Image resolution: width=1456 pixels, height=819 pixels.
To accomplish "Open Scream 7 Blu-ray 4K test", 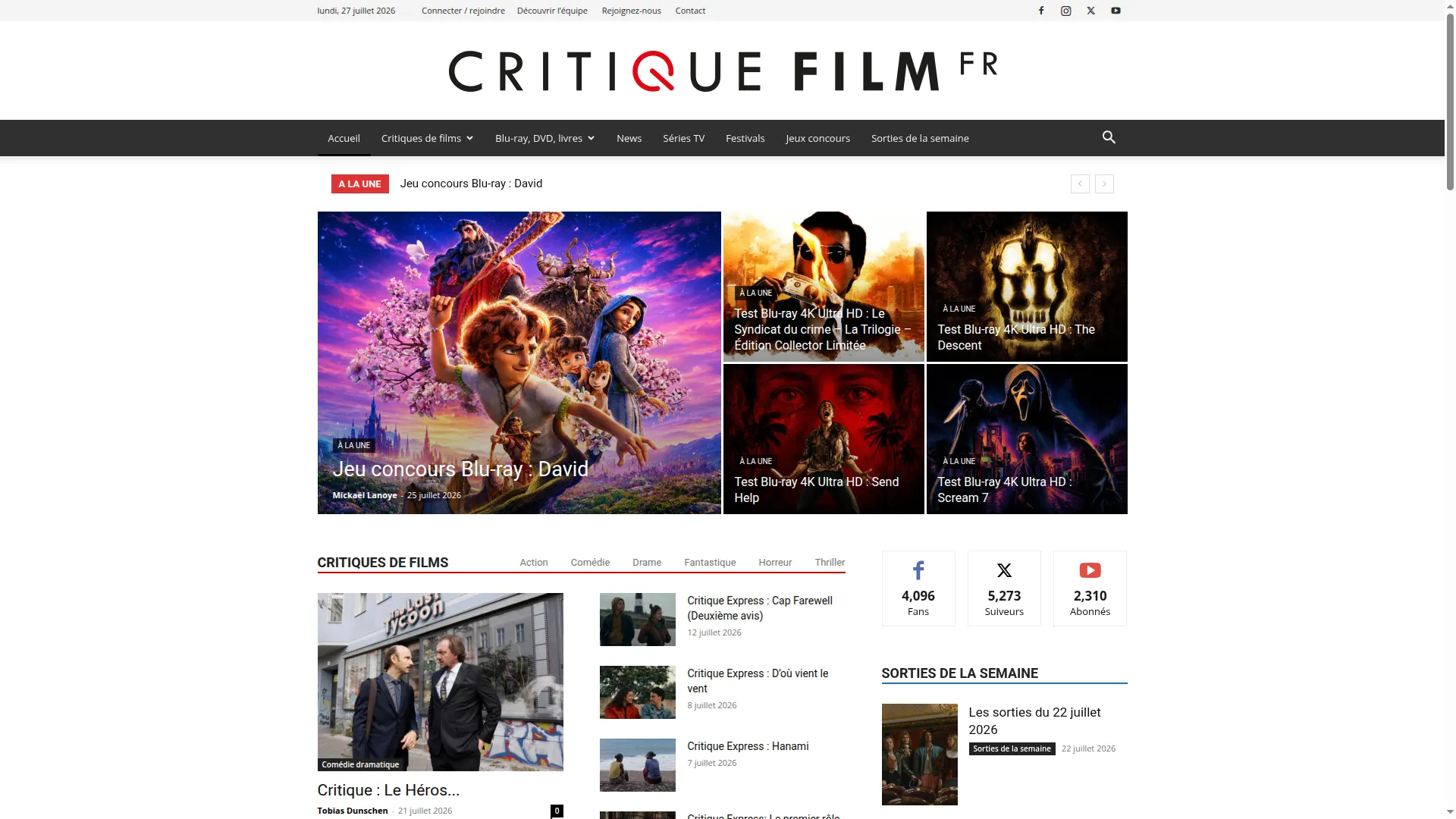I will (x=1005, y=490).
